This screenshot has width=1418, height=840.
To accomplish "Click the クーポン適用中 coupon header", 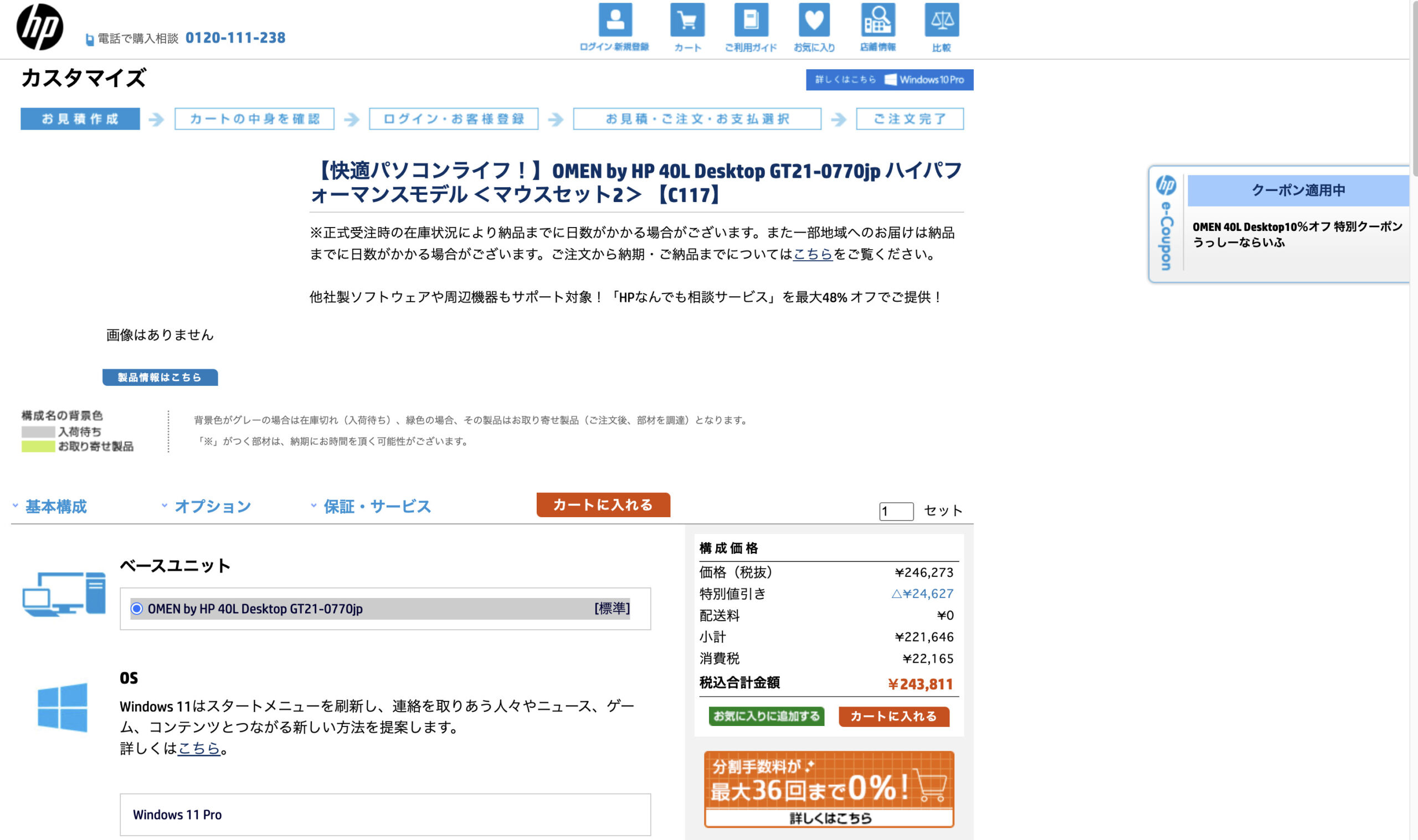I will pos(1298,190).
